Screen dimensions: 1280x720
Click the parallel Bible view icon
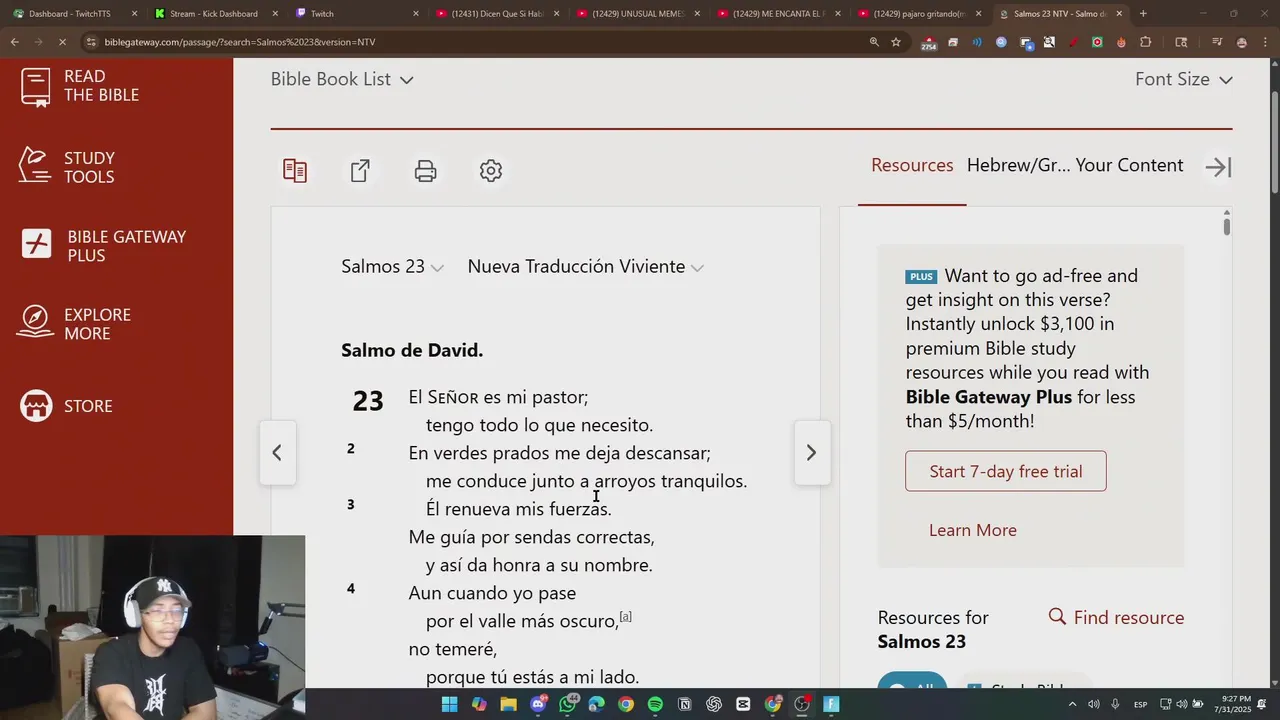(295, 171)
